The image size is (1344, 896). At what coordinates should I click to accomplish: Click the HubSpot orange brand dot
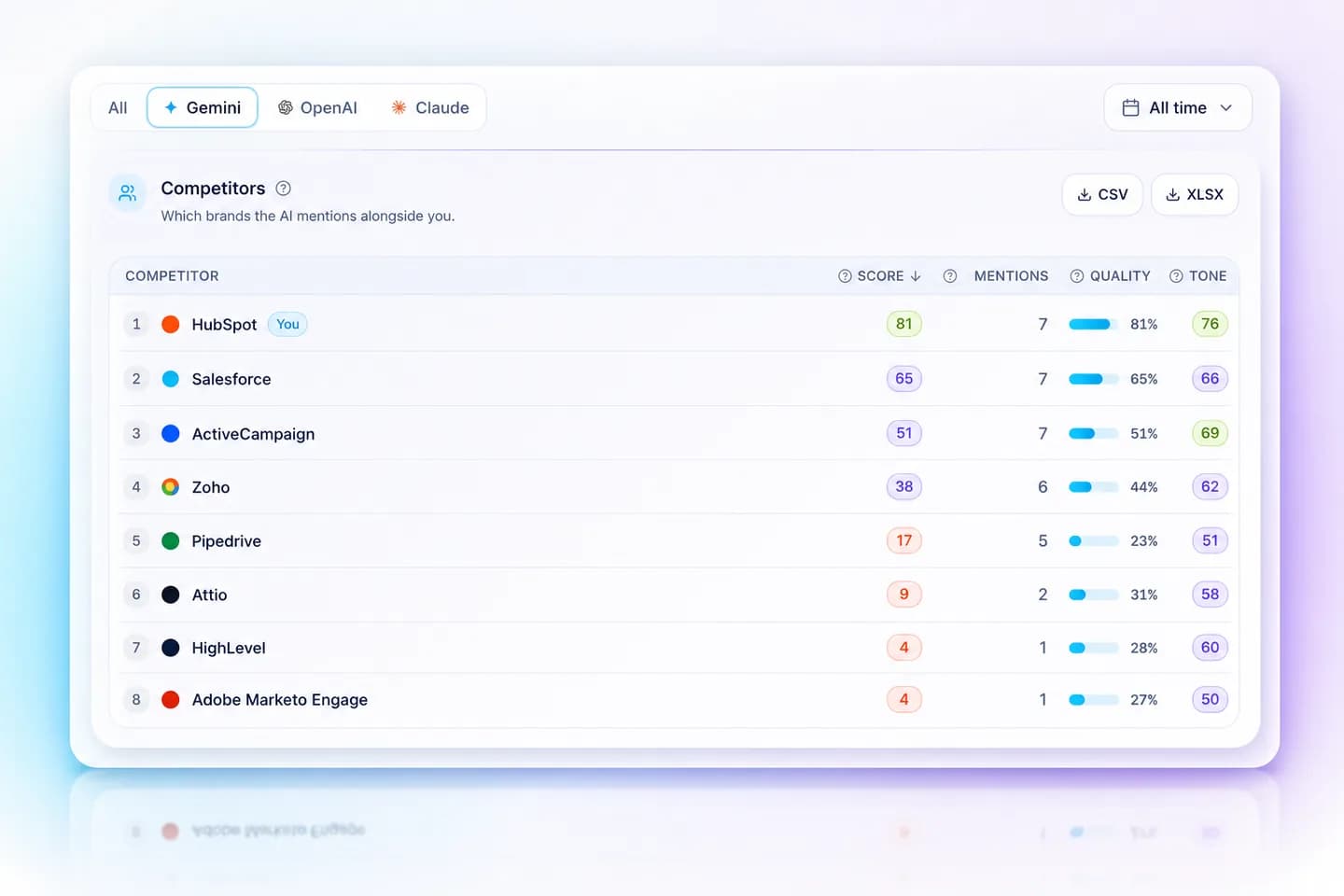[x=171, y=324]
